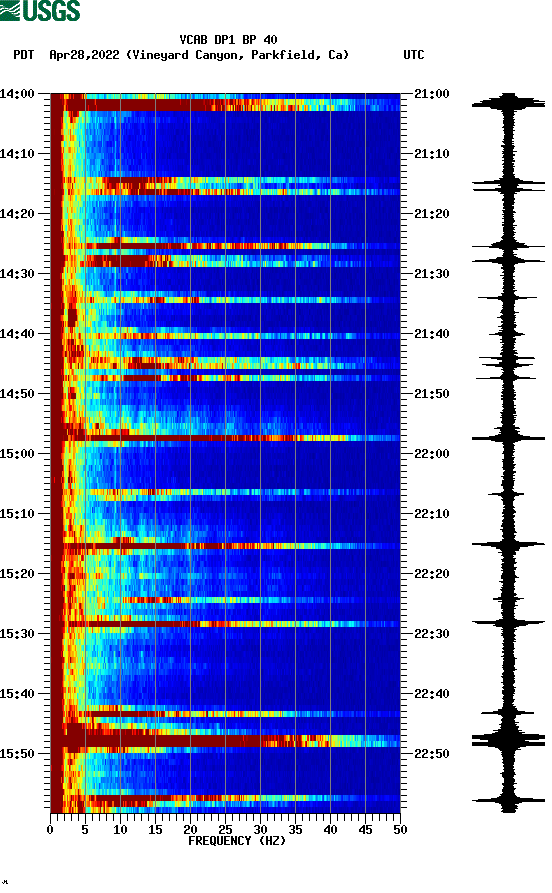Image resolution: width=552 pixels, height=893 pixels.
Task: Click the broadband event band just after 14:00
Action: click(225, 105)
